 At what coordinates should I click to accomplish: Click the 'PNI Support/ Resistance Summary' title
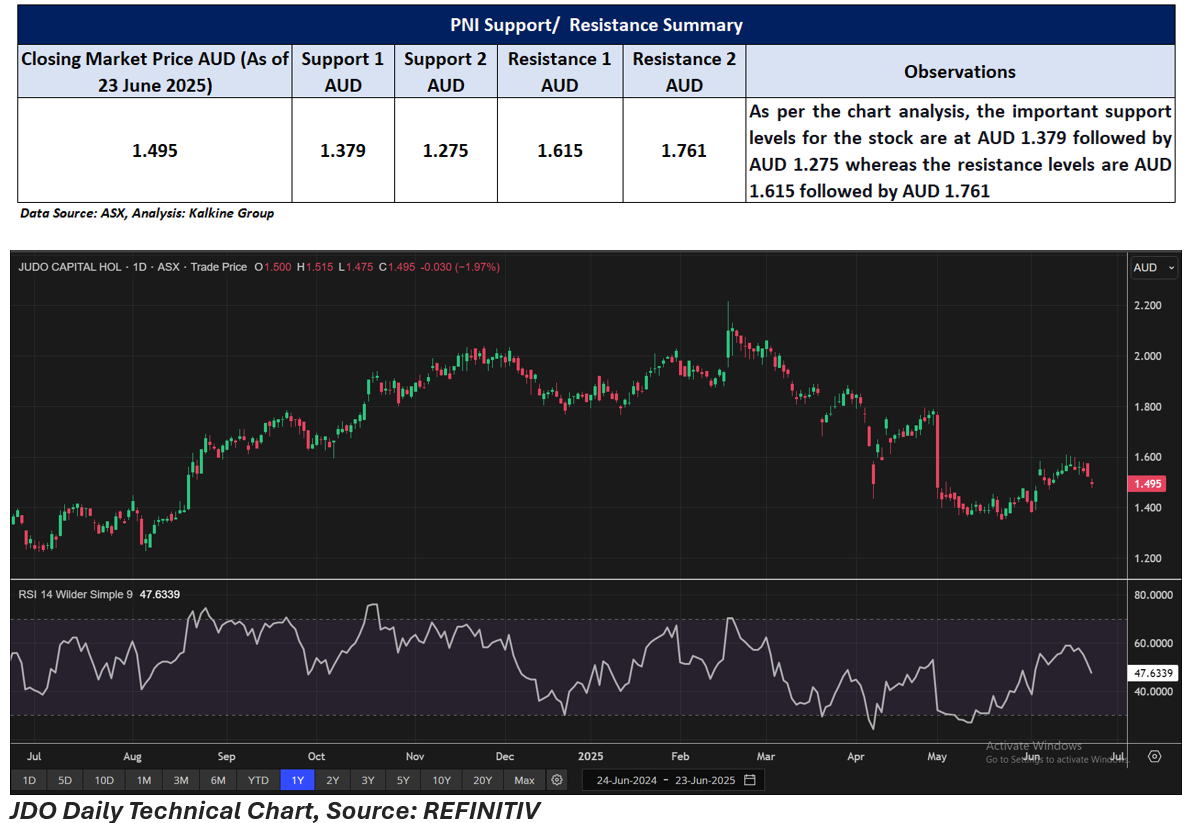[x=597, y=25]
